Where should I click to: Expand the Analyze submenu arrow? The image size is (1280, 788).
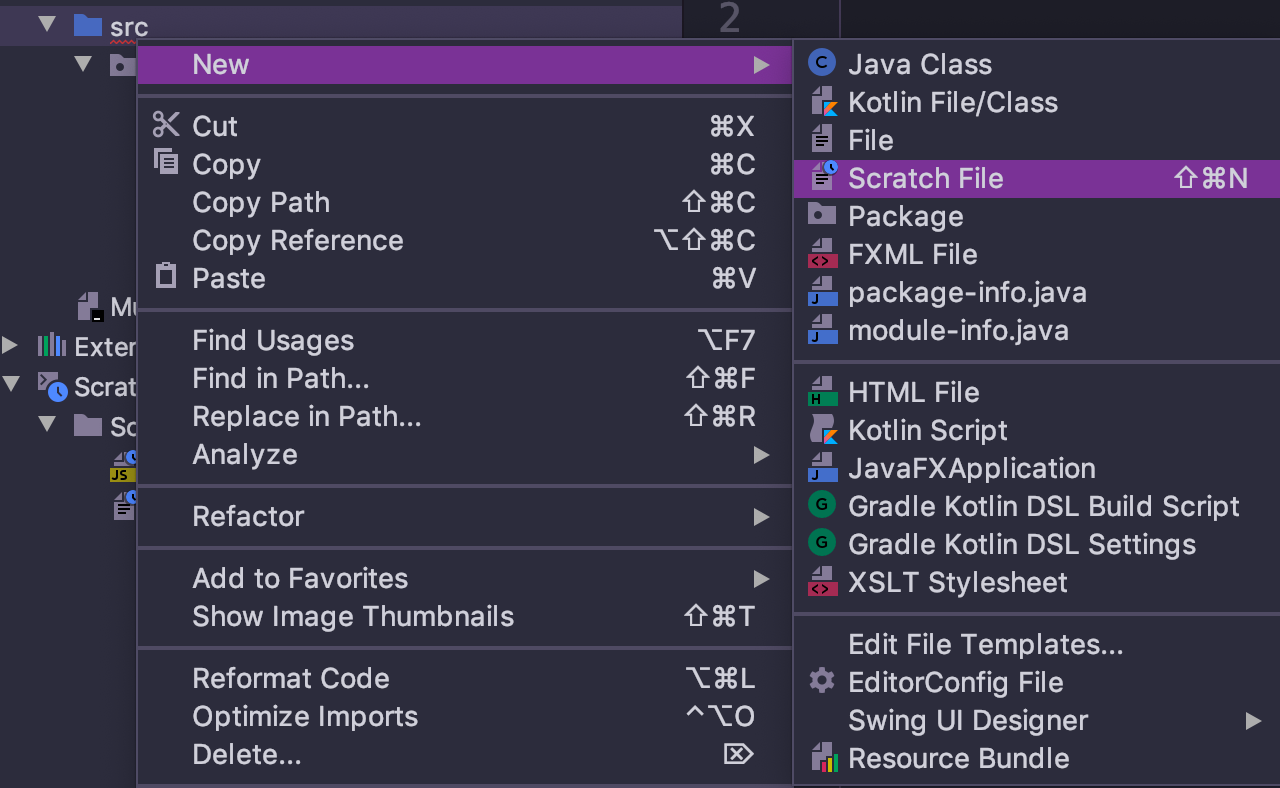pos(761,455)
